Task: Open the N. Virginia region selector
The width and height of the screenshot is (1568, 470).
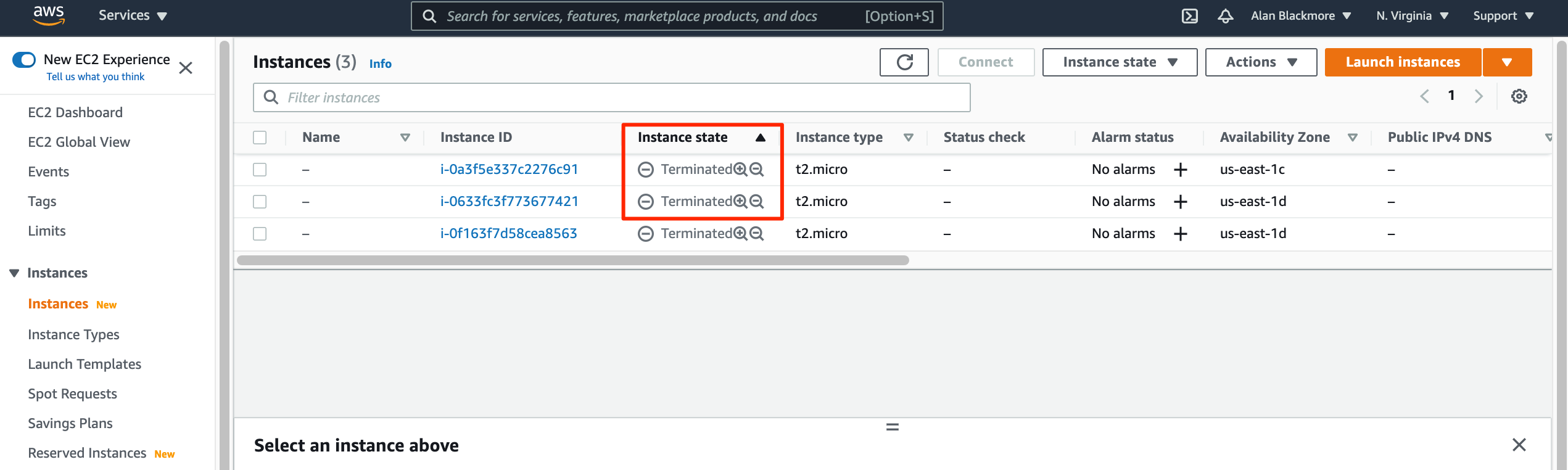Action: (x=1411, y=16)
